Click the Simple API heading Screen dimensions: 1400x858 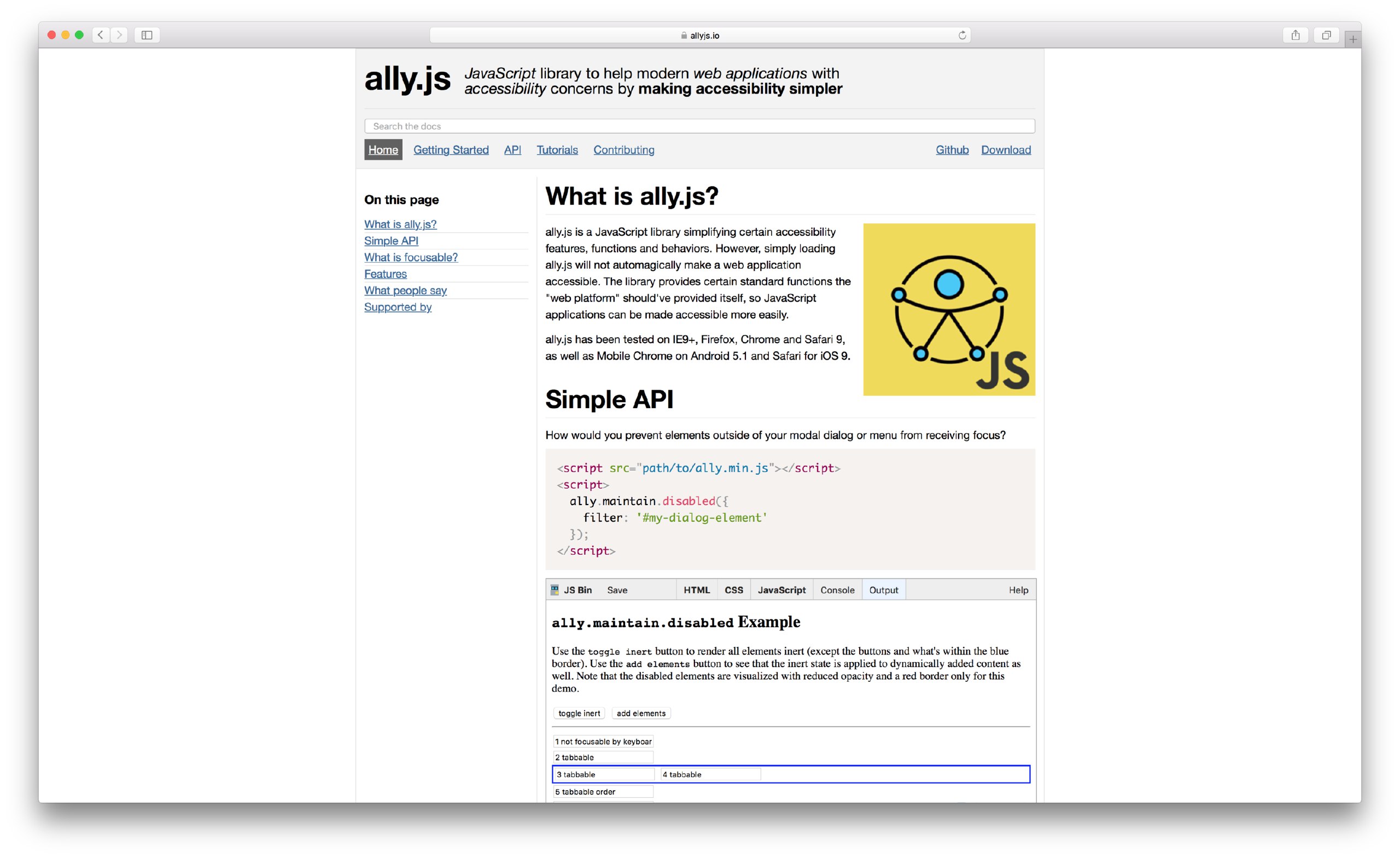coord(609,399)
